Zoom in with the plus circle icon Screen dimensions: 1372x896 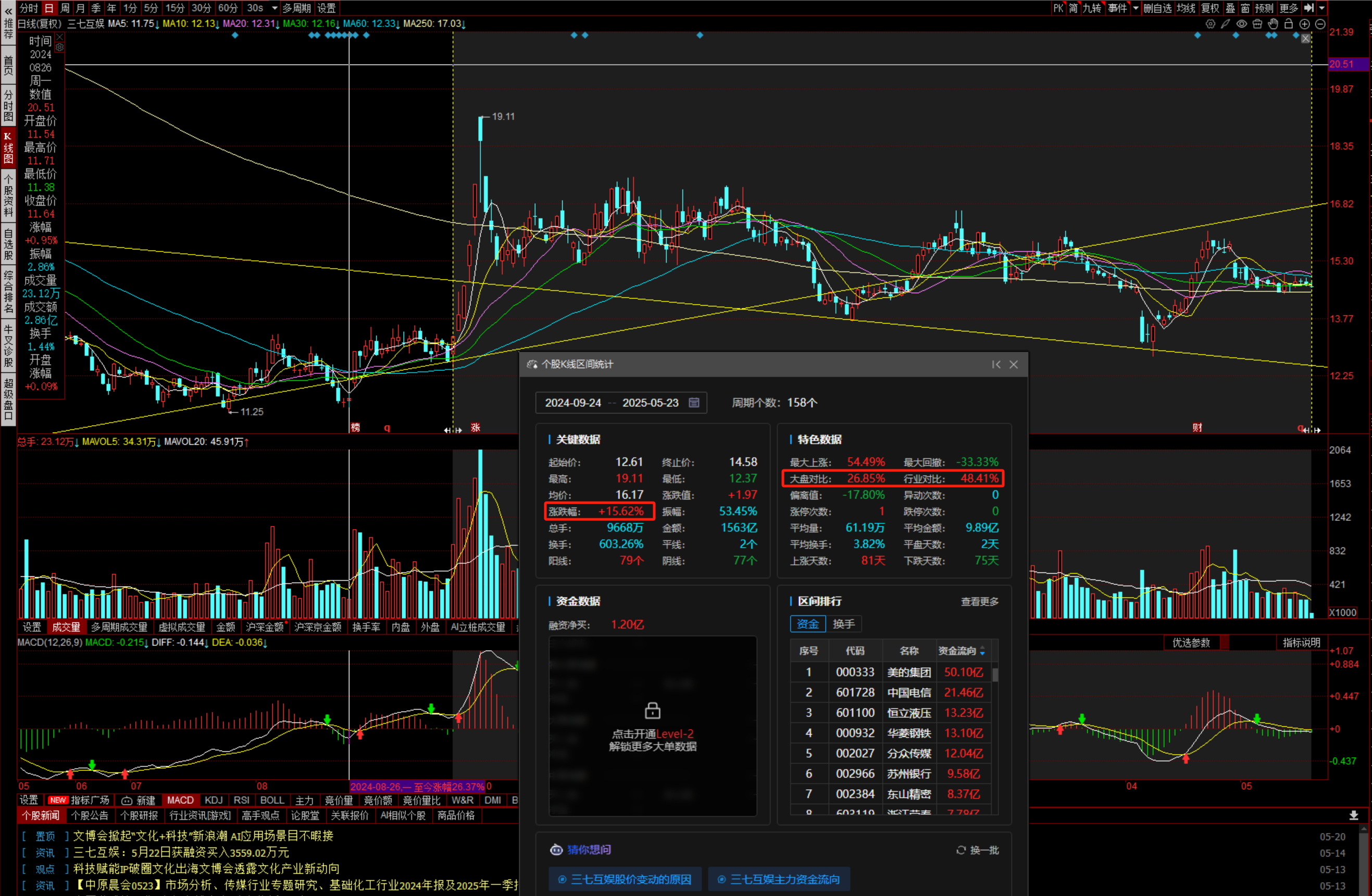coord(1305,23)
